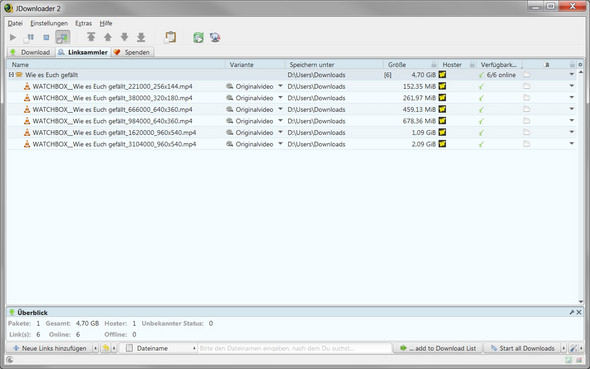Collapse the 'Wie es Euch gefällt' package
Screen dimensions: 590x369
11,75
